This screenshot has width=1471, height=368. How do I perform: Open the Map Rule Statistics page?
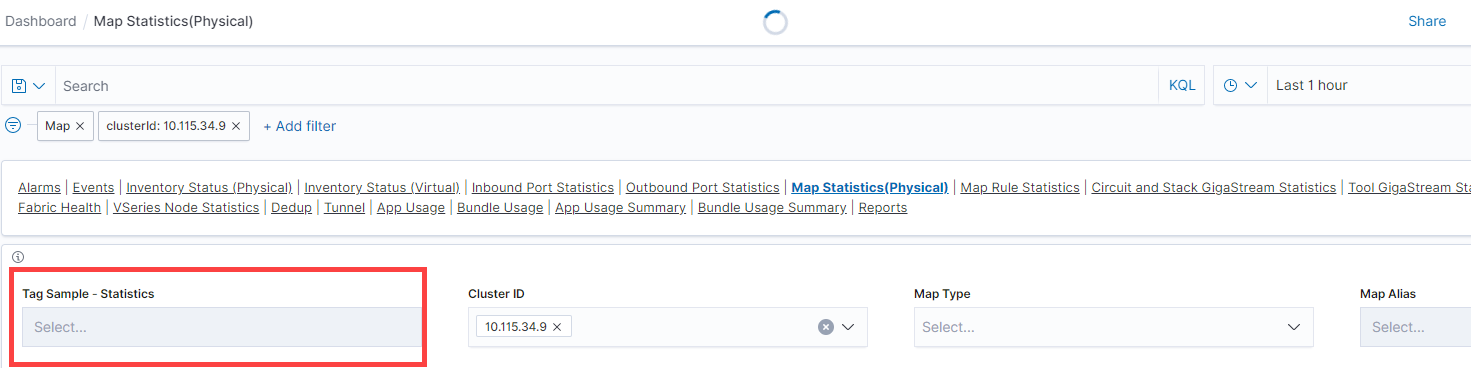coord(1020,187)
